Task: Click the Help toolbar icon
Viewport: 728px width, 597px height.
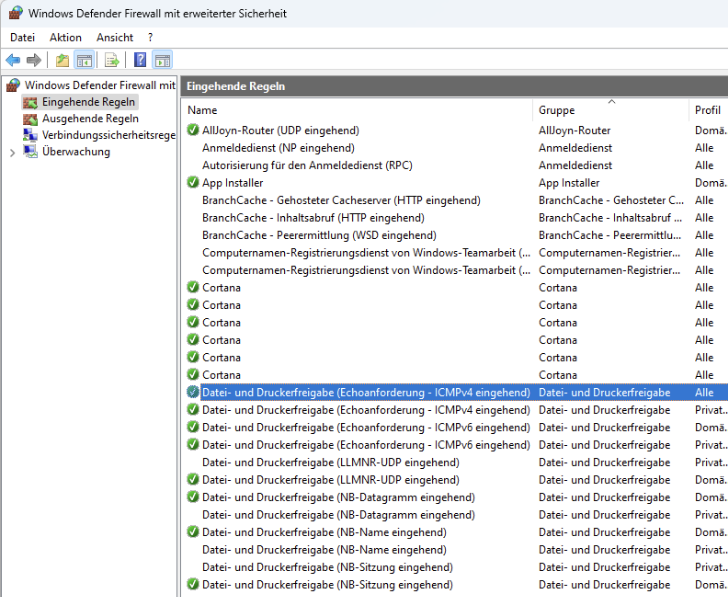Action: pyautogui.click(x=140, y=60)
